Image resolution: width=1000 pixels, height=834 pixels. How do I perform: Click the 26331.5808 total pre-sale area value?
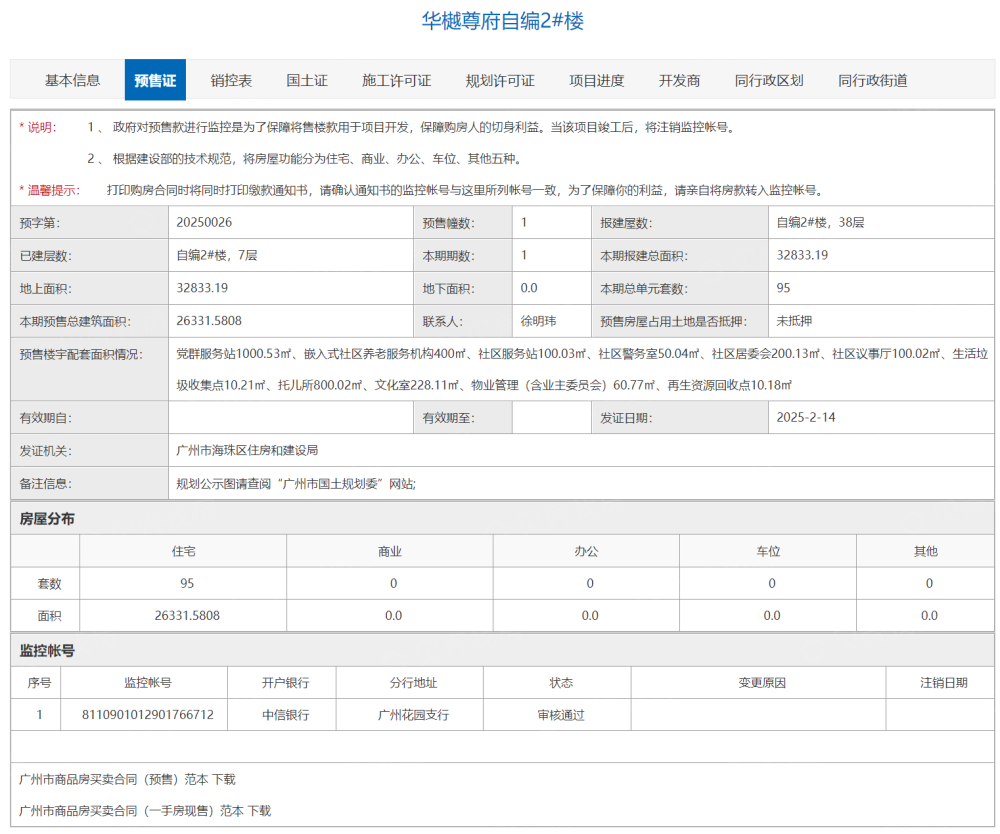[x=209, y=321]
